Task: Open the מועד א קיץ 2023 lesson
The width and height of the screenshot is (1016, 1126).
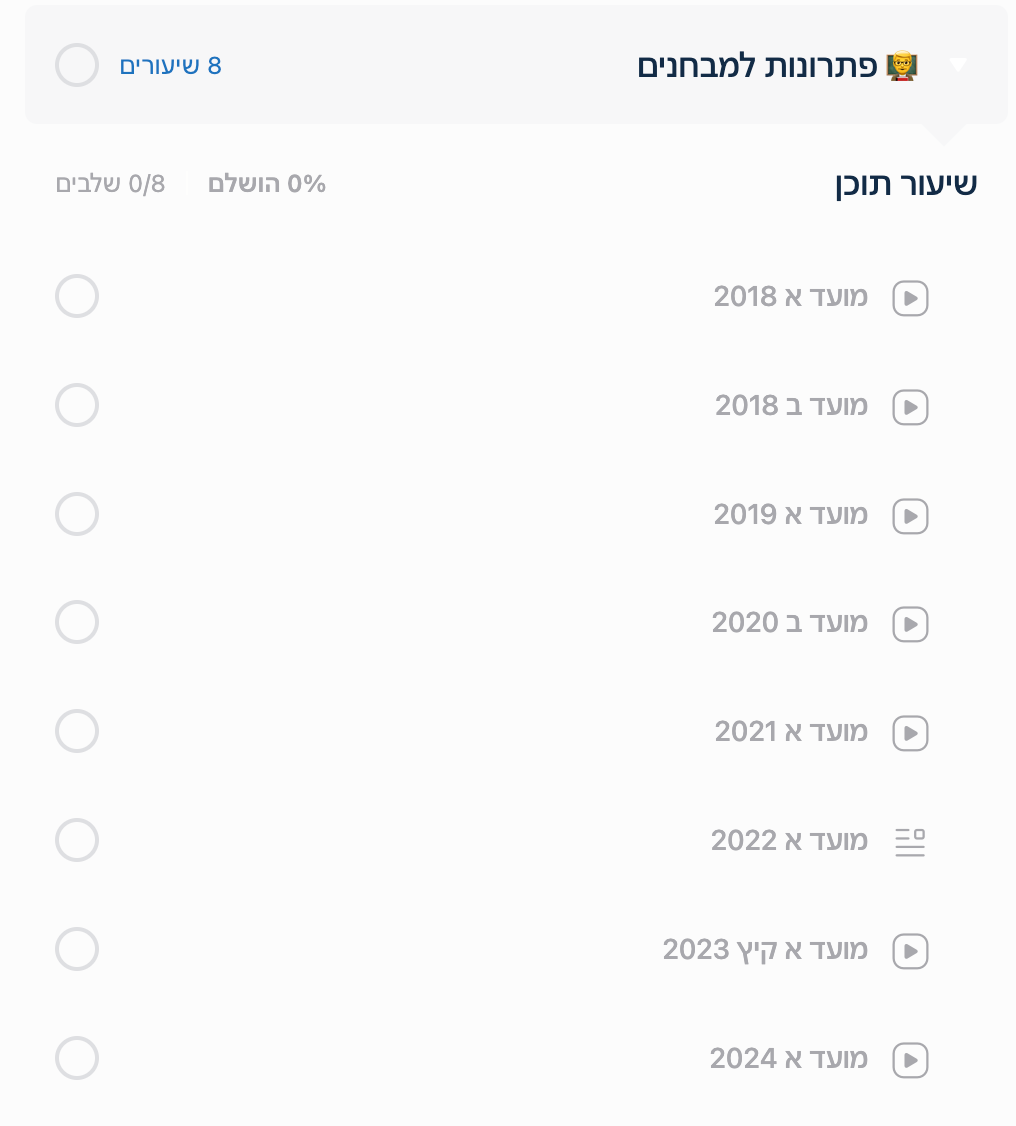Action: [x=765, y=949]
